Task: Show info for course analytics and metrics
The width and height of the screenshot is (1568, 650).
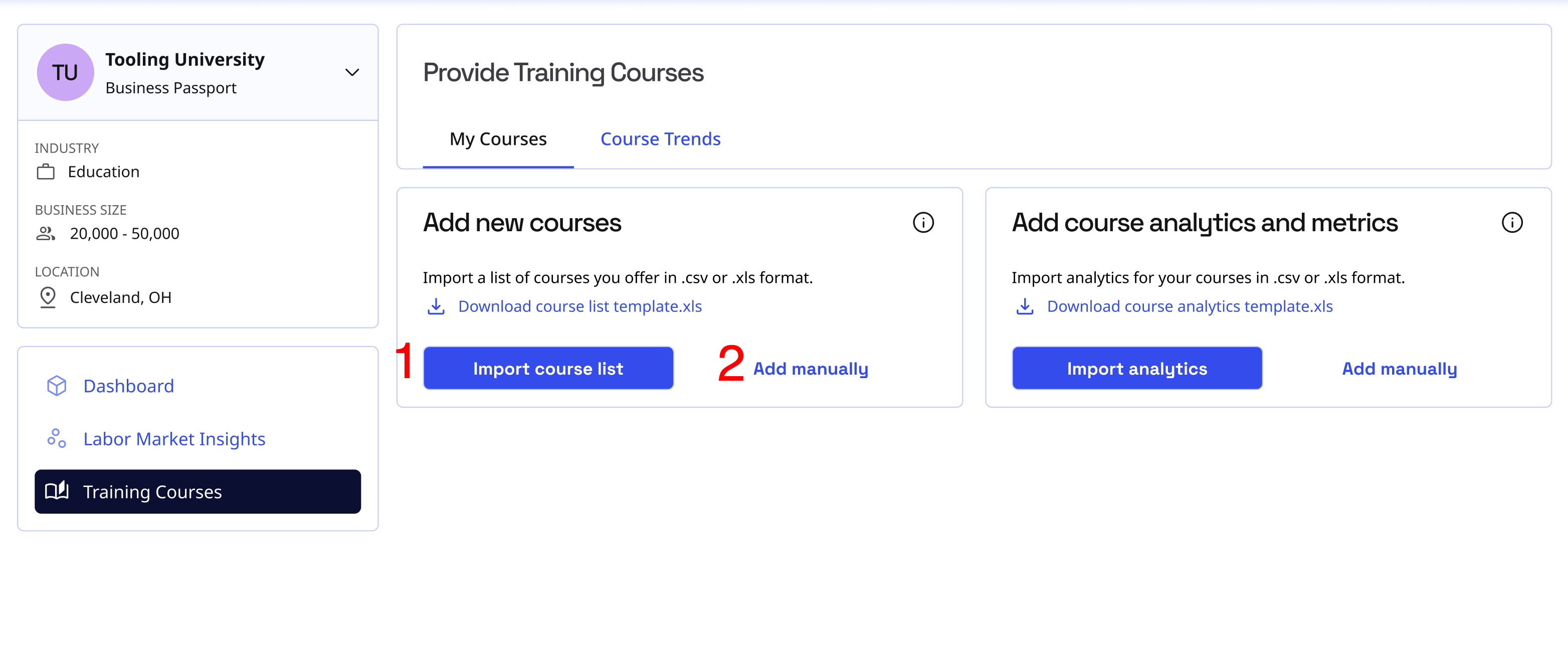Action: (x=1511, y=223)
